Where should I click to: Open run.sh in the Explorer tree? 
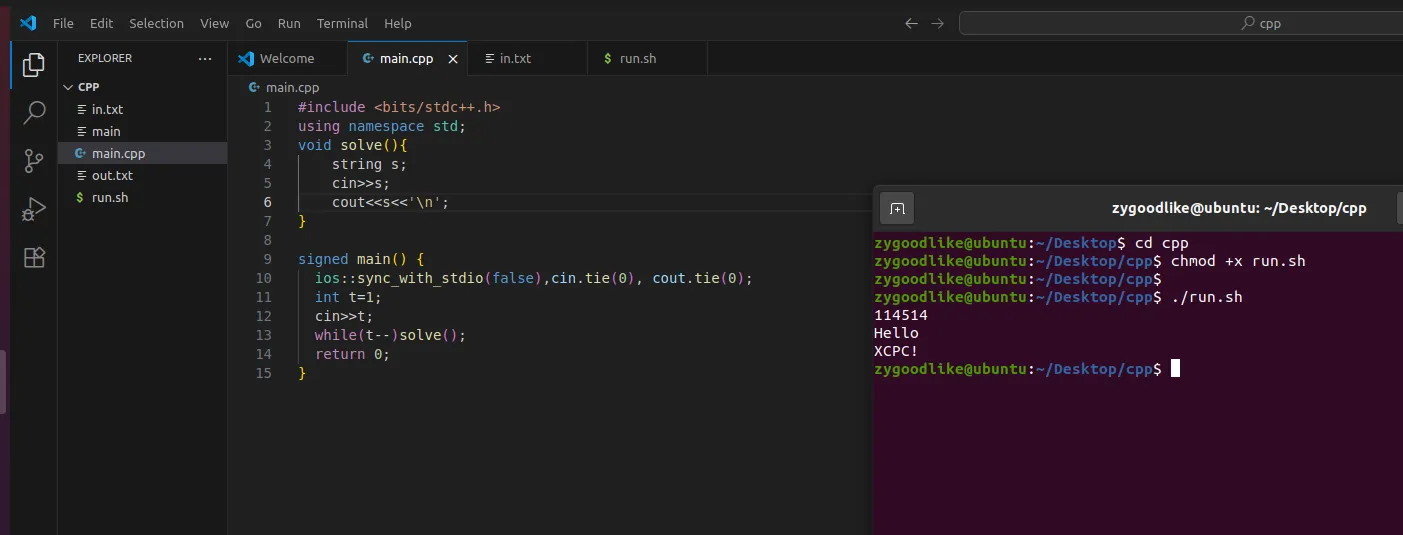(x=142, y=197)
